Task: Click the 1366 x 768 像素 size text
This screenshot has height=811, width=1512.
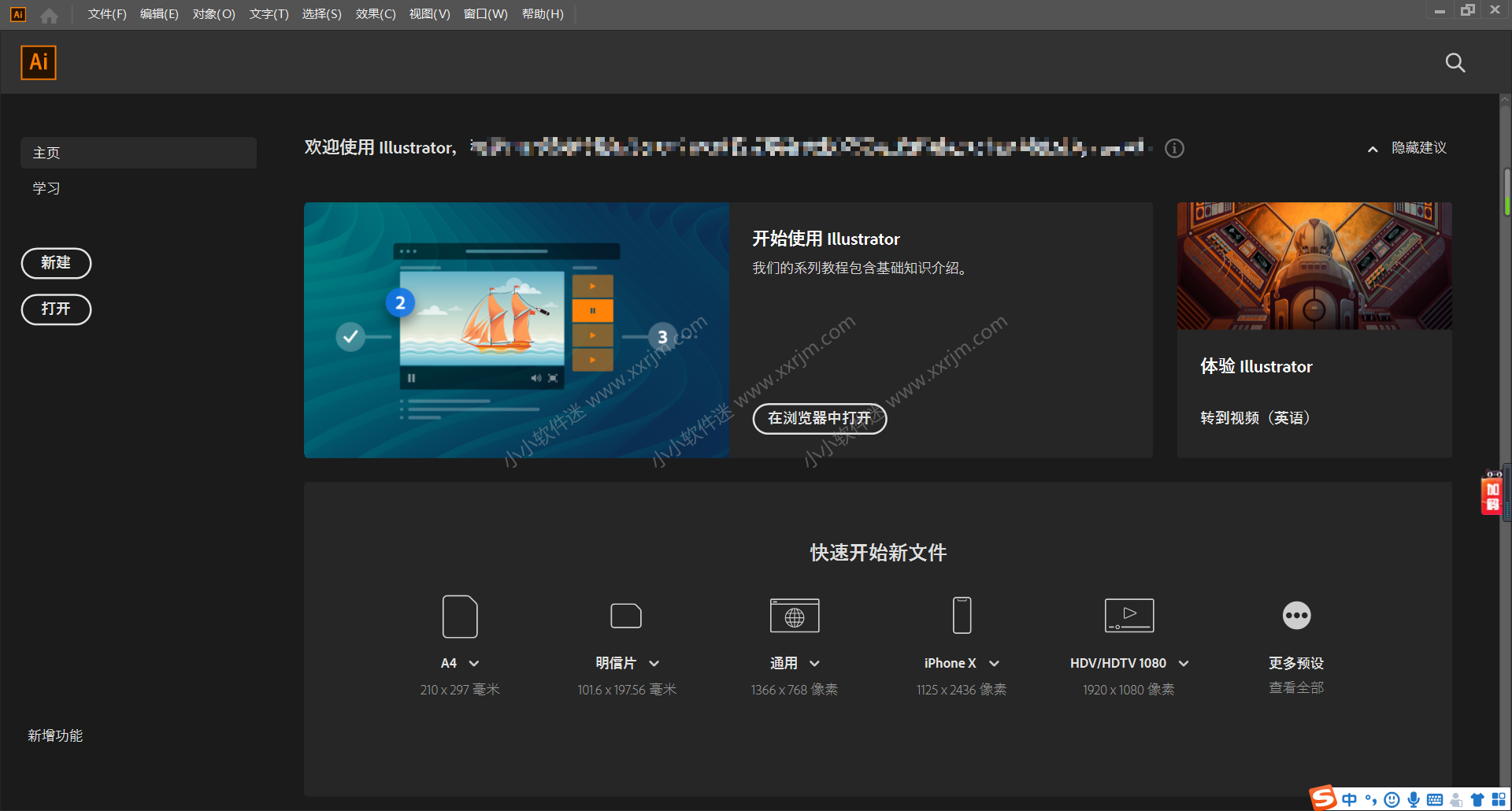Action: [x=795, y=690]
